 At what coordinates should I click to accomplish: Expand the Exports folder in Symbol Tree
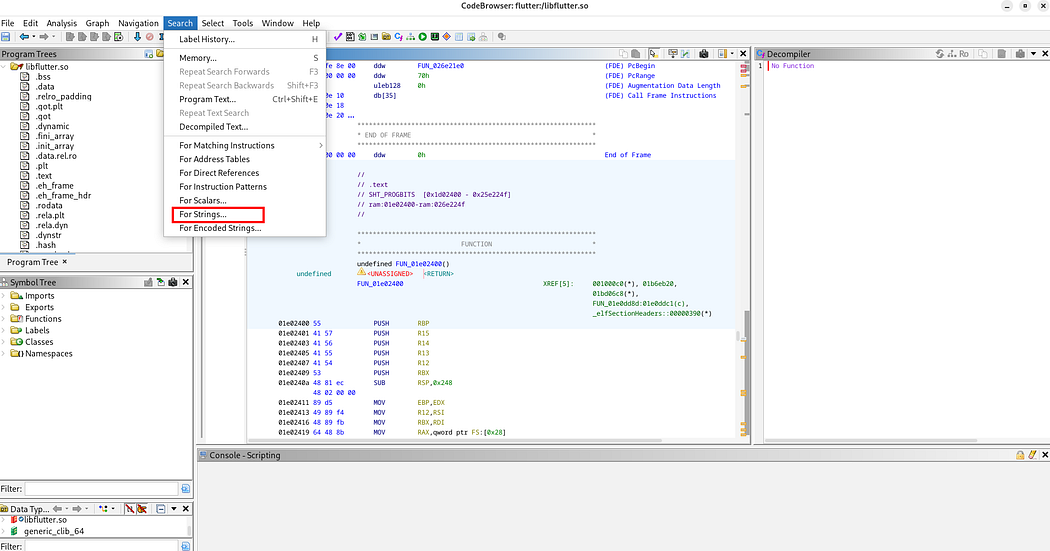4,307
